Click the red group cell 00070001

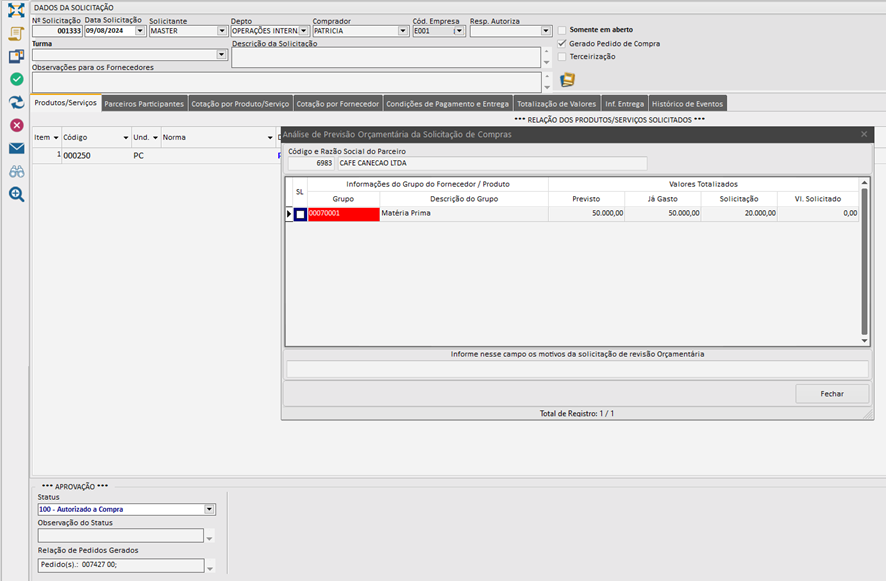pyautogui.click(x=344, y=214)
